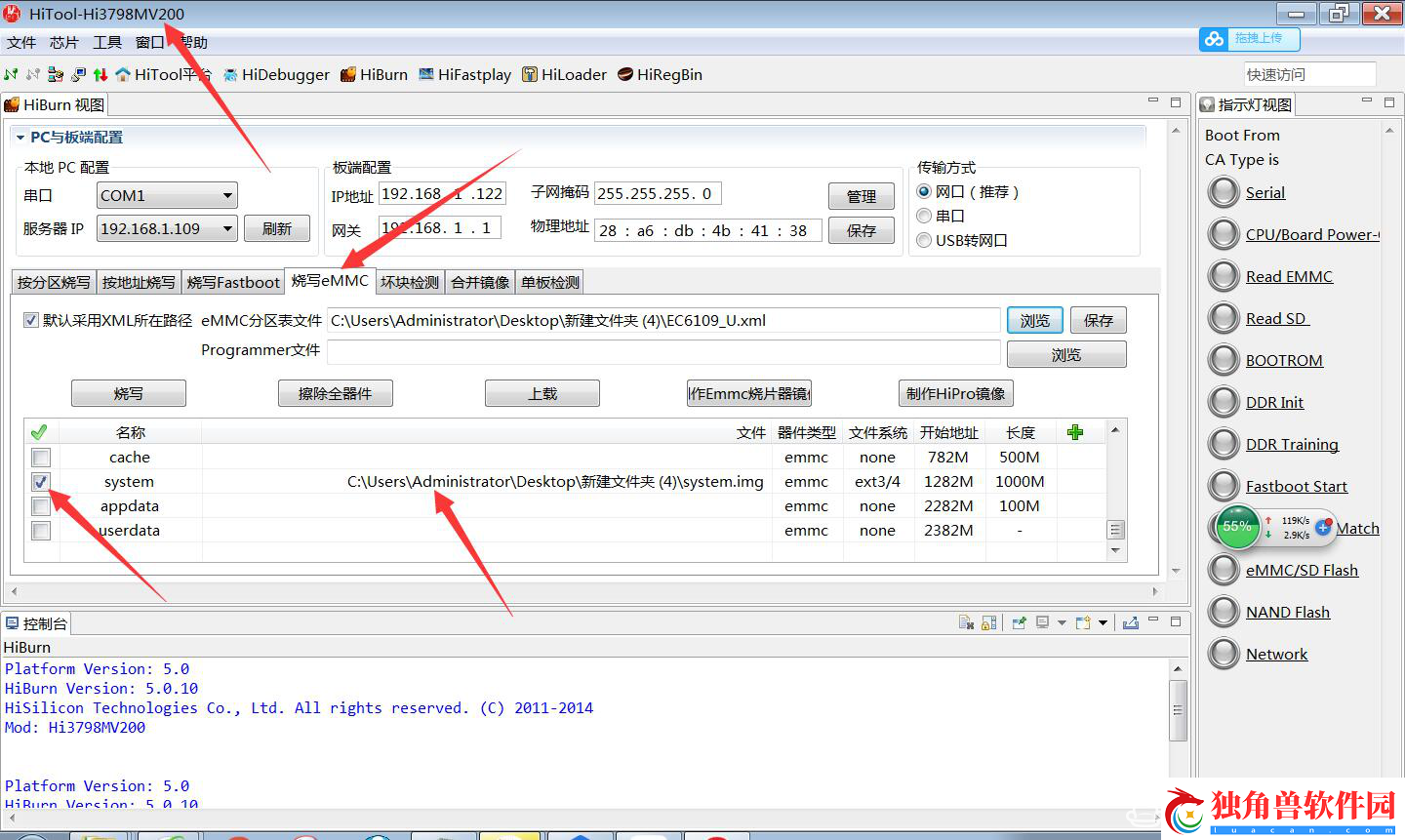Image resolution: width=1405 pixels, height=840 pixels.
Task: Click the red-green transfer arrows toolbar icon
Action: [100, 74]
